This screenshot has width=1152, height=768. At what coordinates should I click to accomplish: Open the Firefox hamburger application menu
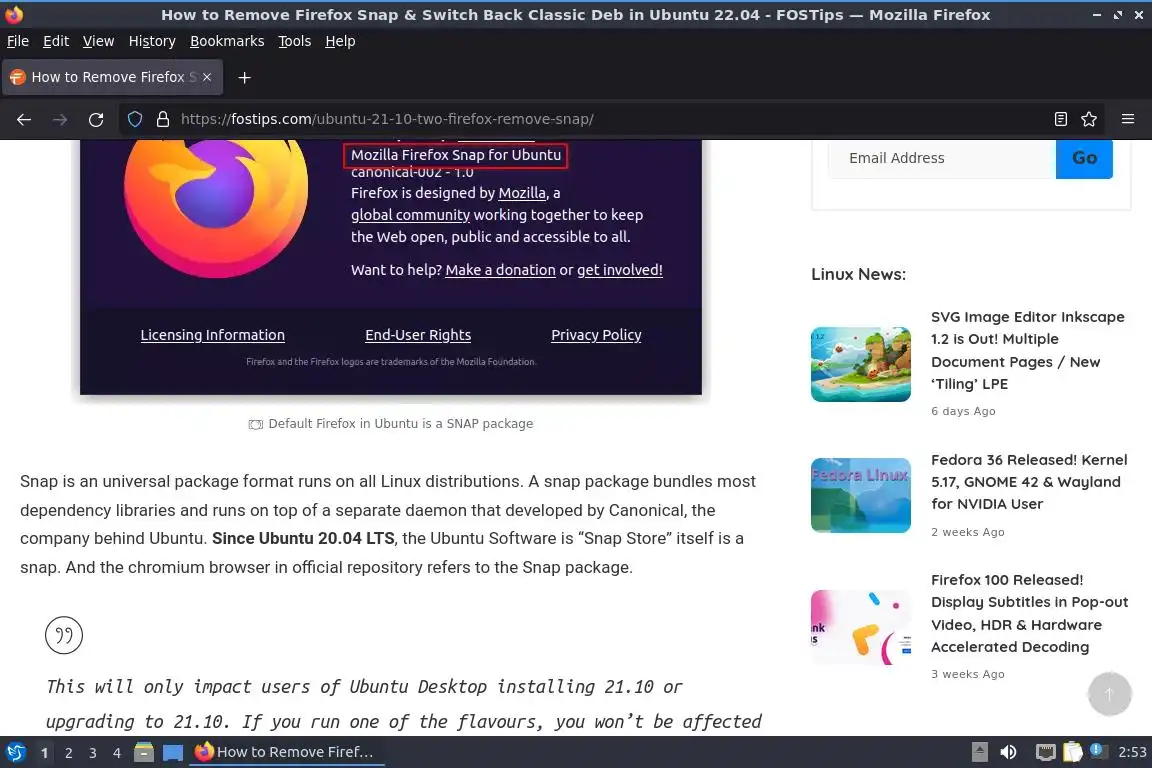[1128, 119]
